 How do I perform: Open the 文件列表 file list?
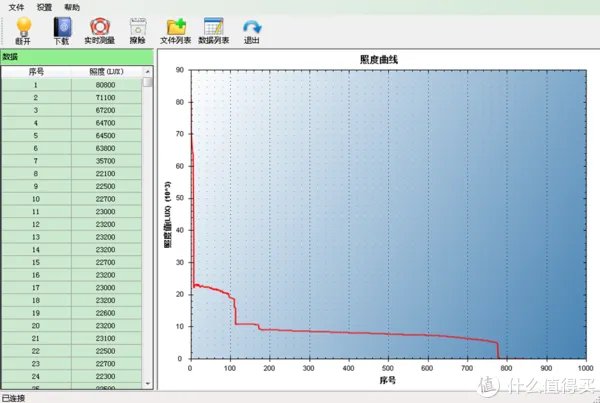175,26
